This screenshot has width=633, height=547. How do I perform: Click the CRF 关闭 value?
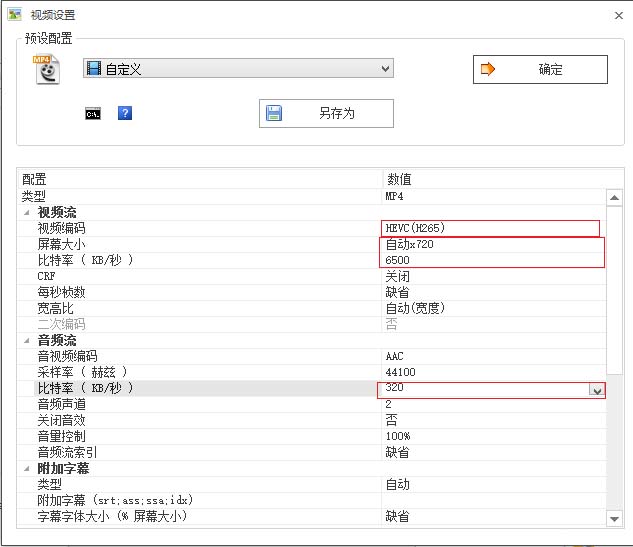pos(398,276)
